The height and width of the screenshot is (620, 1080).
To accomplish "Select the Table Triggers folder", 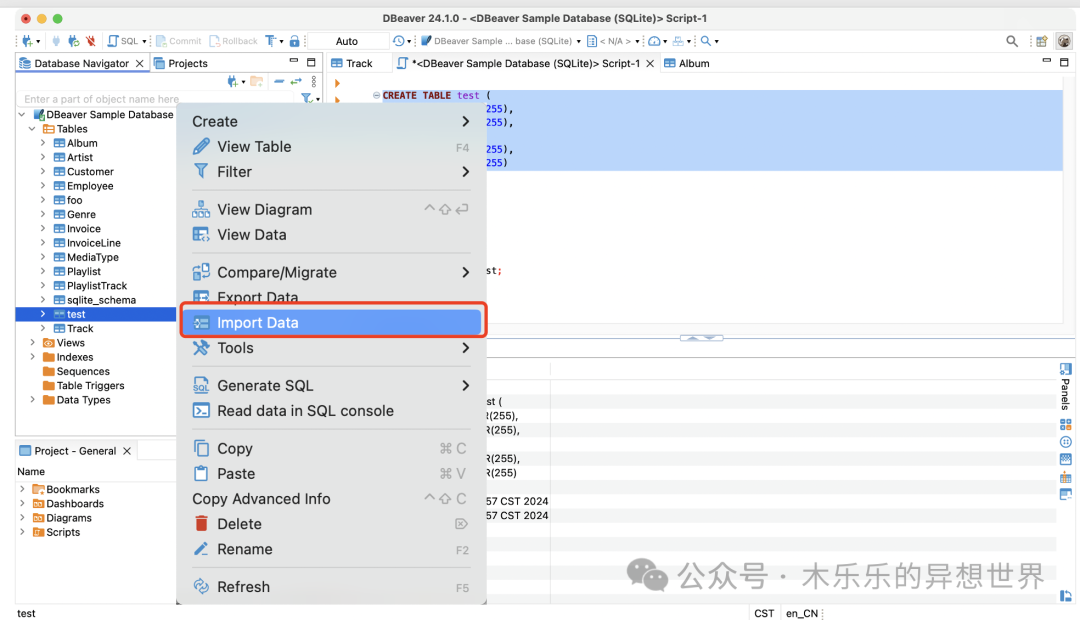I will (90, 386).
